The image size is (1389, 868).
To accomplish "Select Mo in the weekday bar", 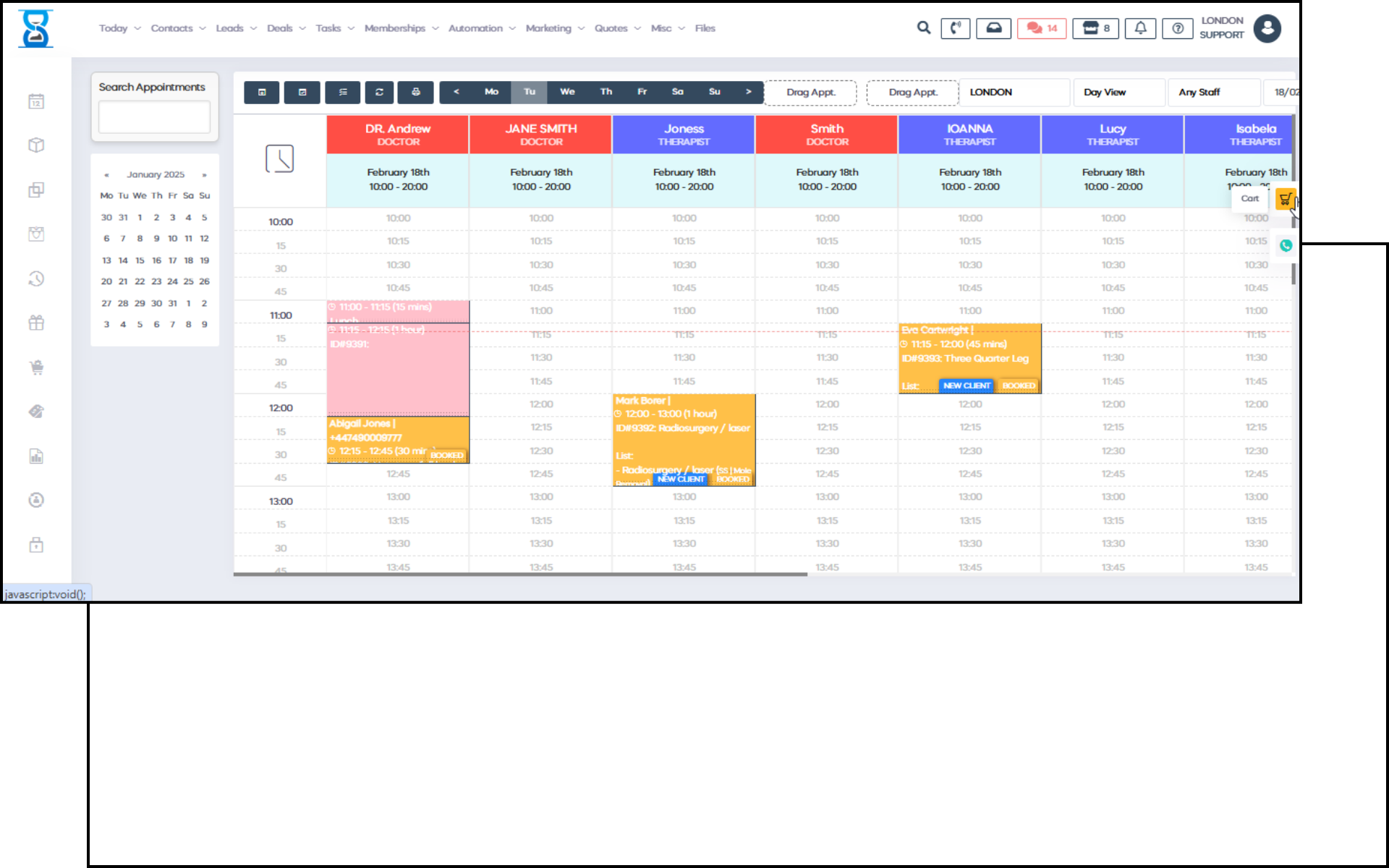I will pyautogui.click(x=491, y=92).
